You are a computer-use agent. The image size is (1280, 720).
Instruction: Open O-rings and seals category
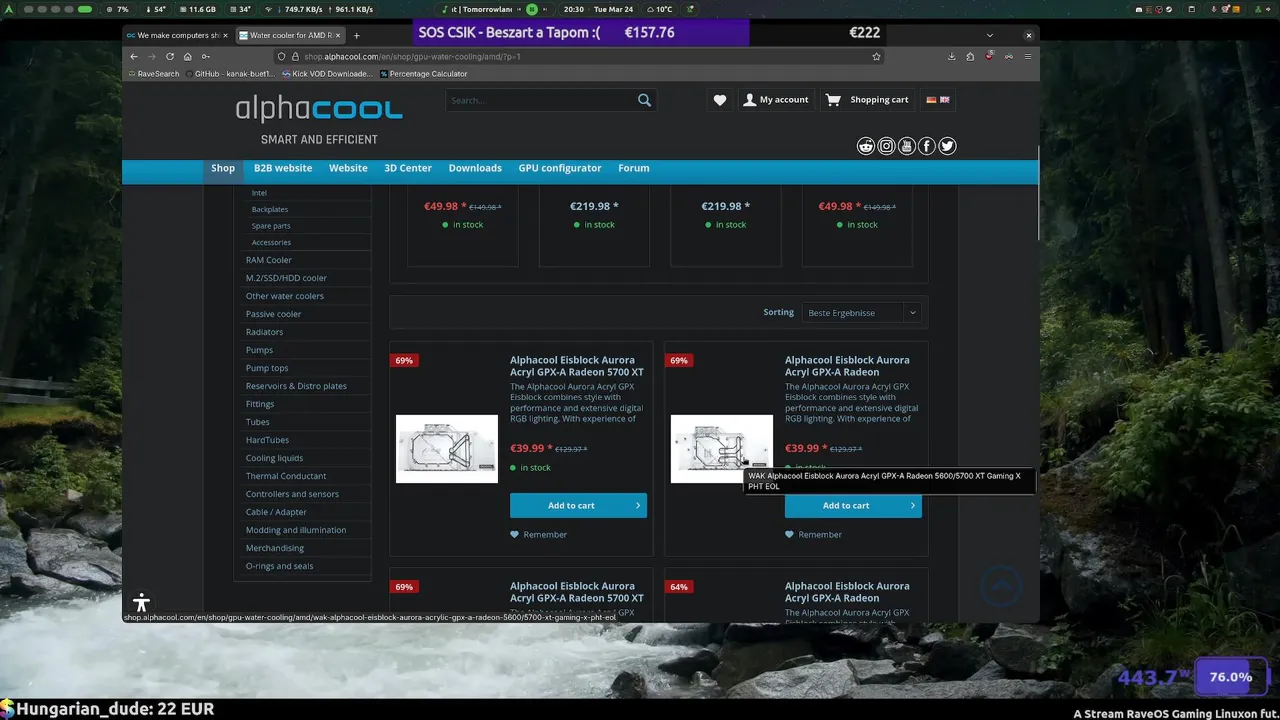click(279, 566)
